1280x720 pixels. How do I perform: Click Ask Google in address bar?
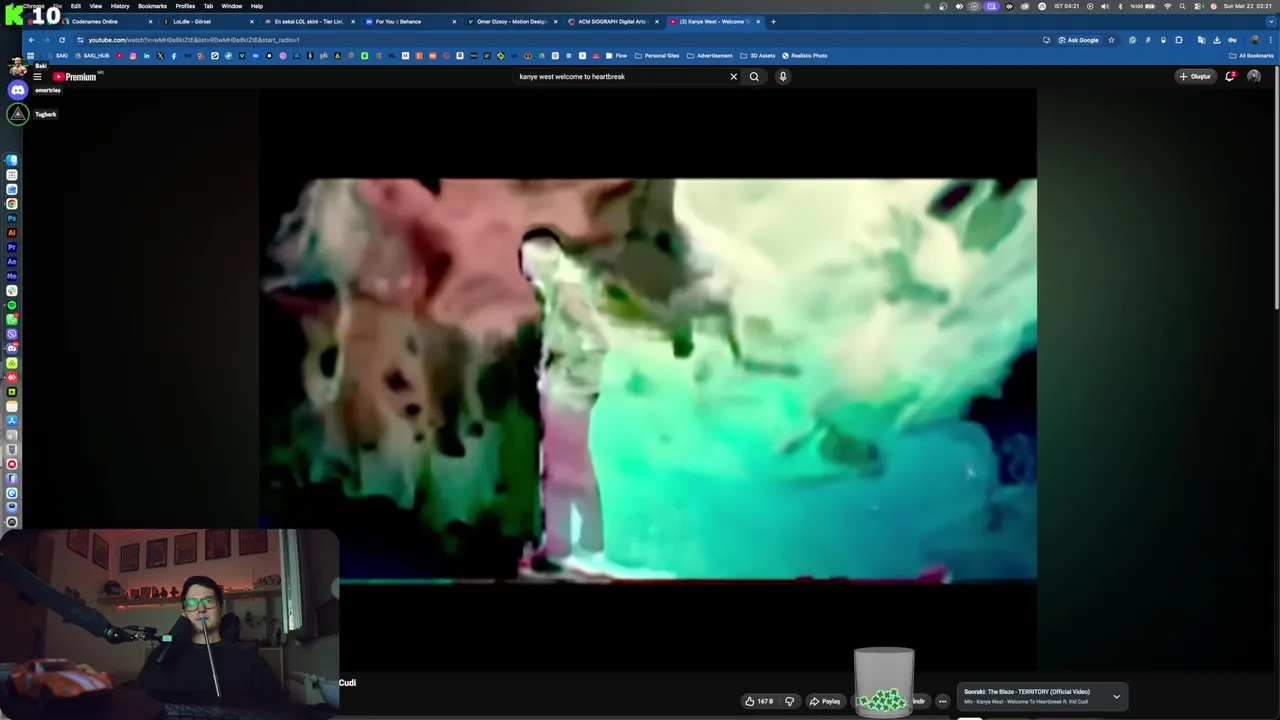pyautogui.click(x=1078, y=40)
